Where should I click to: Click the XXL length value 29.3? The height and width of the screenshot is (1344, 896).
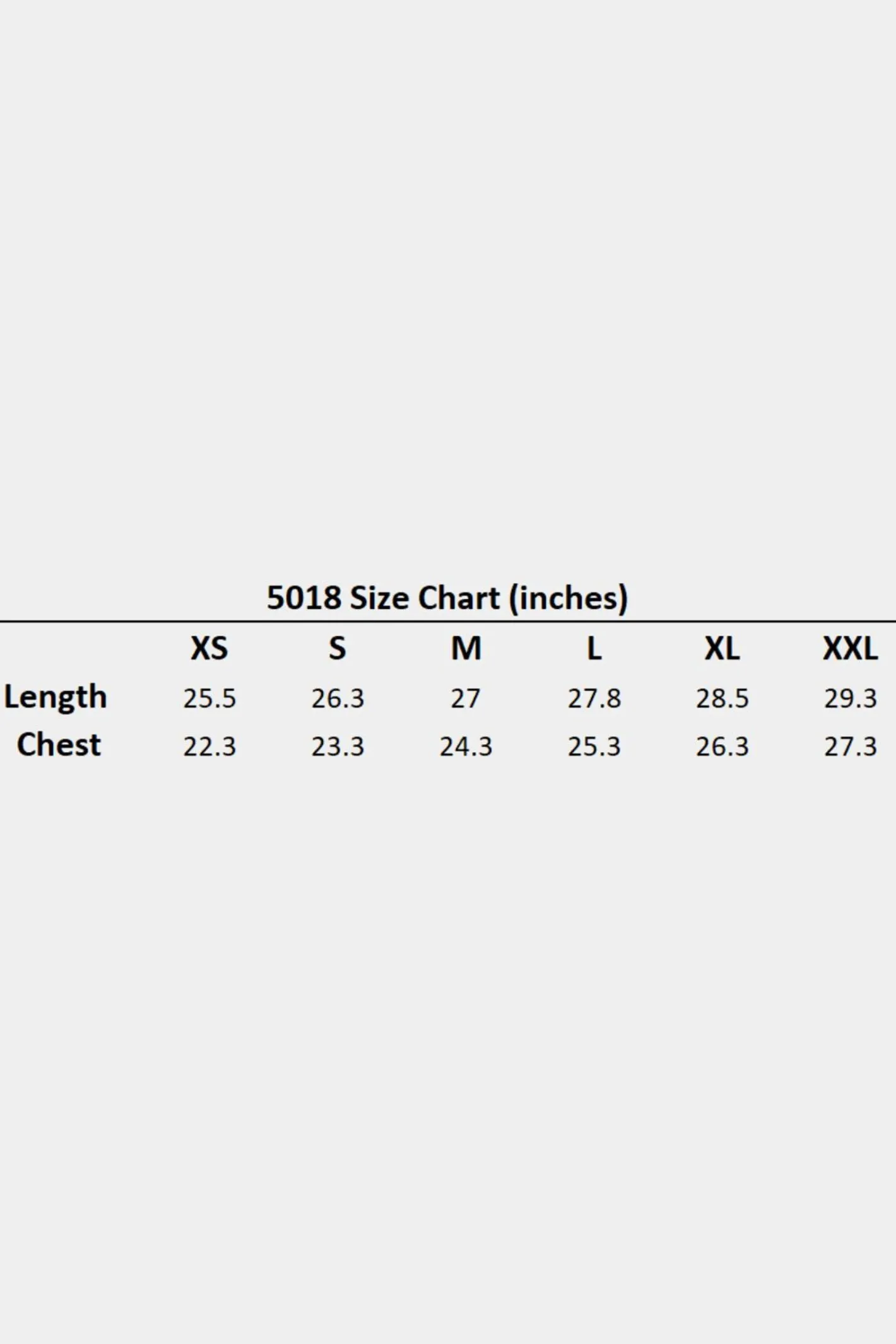851,699
